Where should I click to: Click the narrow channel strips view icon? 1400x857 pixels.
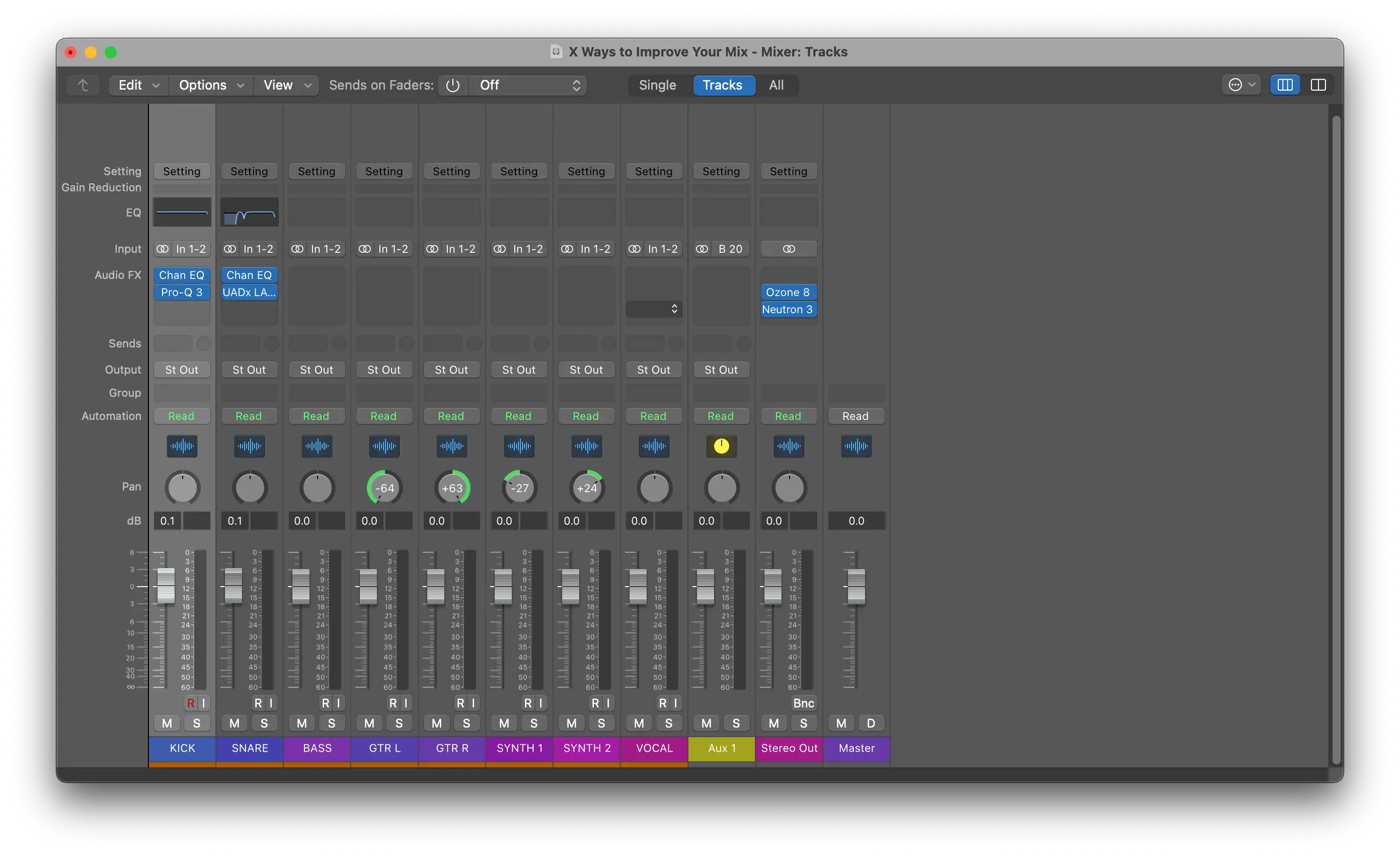(x=1285, y=85)
